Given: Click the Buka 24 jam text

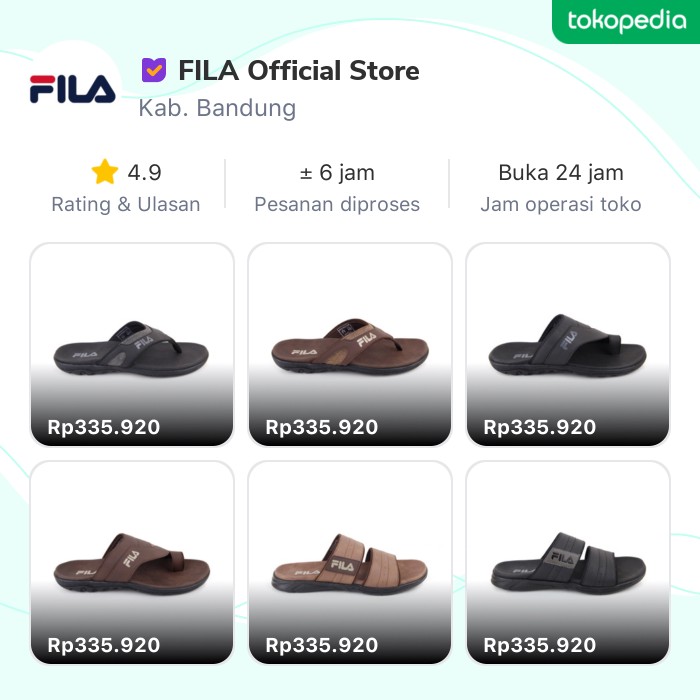Looking at the screenshot, I should tap(561, 172).
